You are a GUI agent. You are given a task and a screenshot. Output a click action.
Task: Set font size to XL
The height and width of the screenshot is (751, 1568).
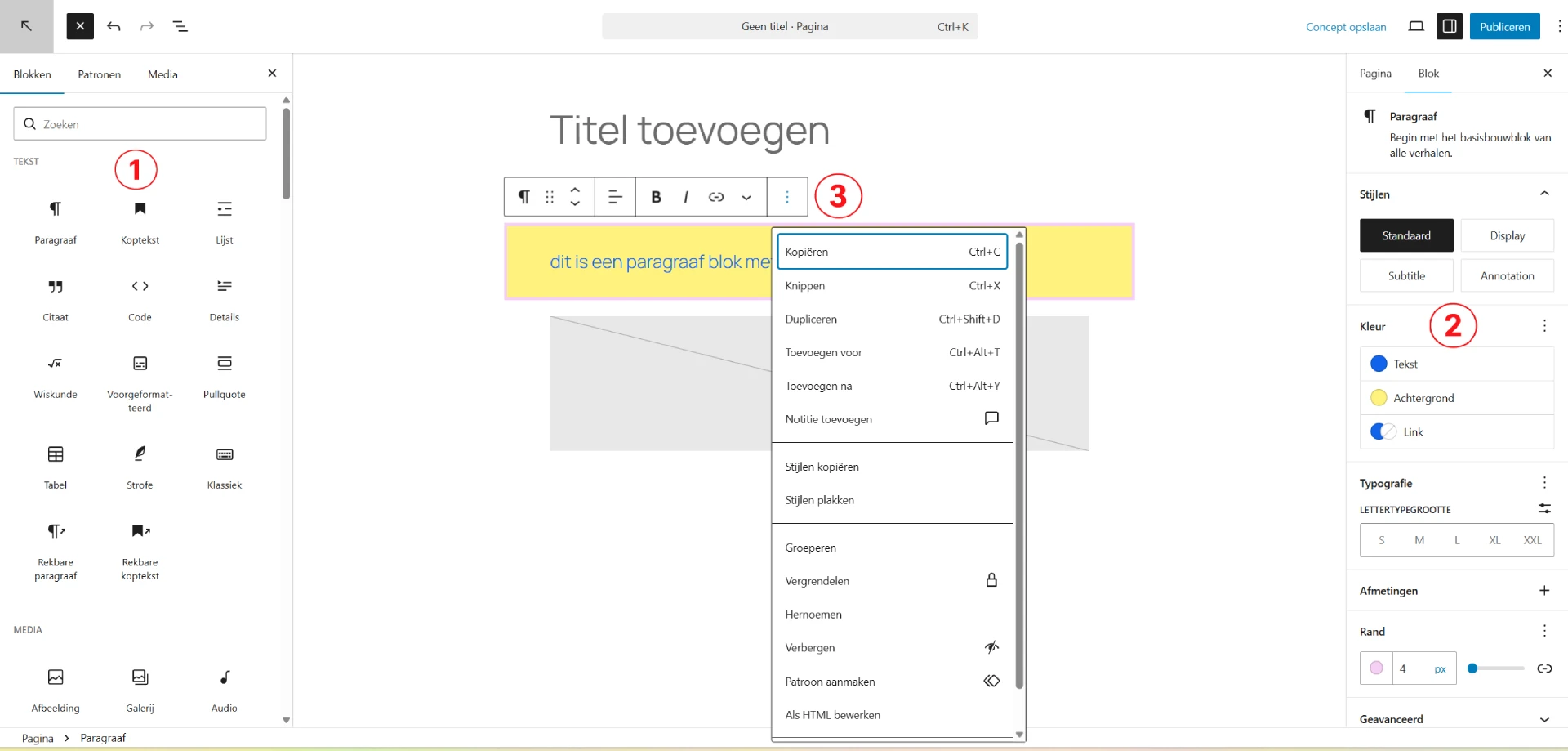(1495, 539)
